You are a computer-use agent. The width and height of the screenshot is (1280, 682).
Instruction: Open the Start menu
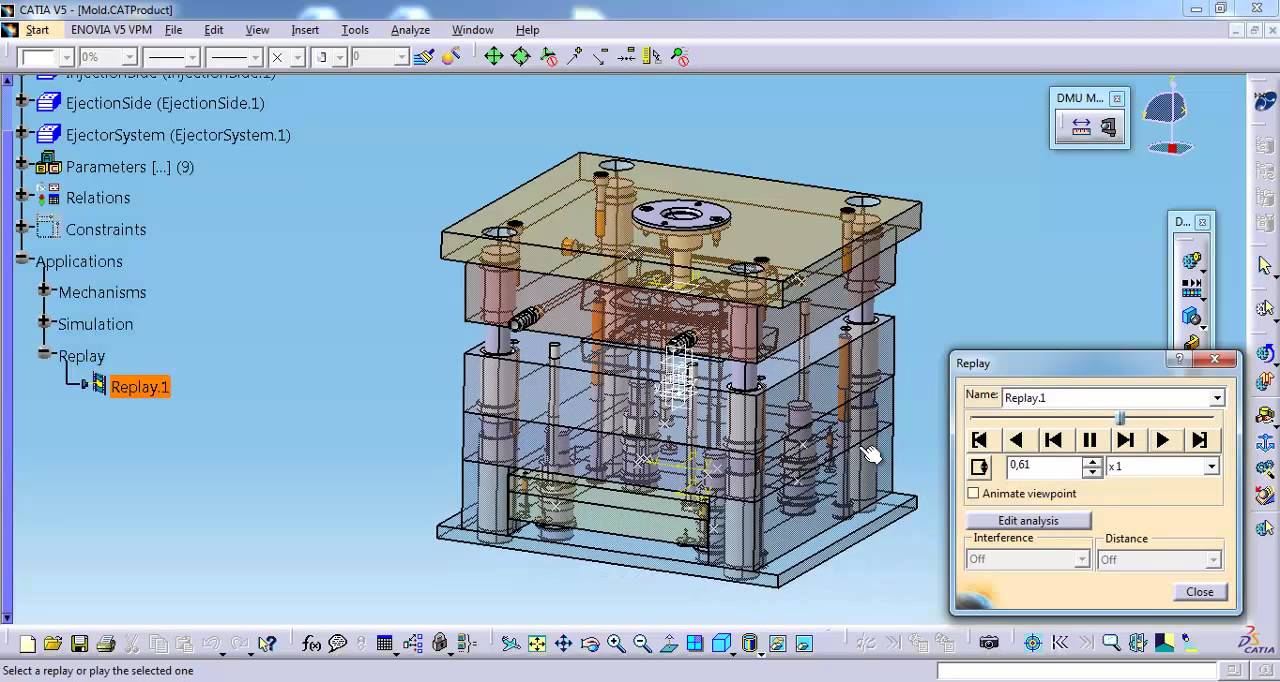tap(37, 30)
